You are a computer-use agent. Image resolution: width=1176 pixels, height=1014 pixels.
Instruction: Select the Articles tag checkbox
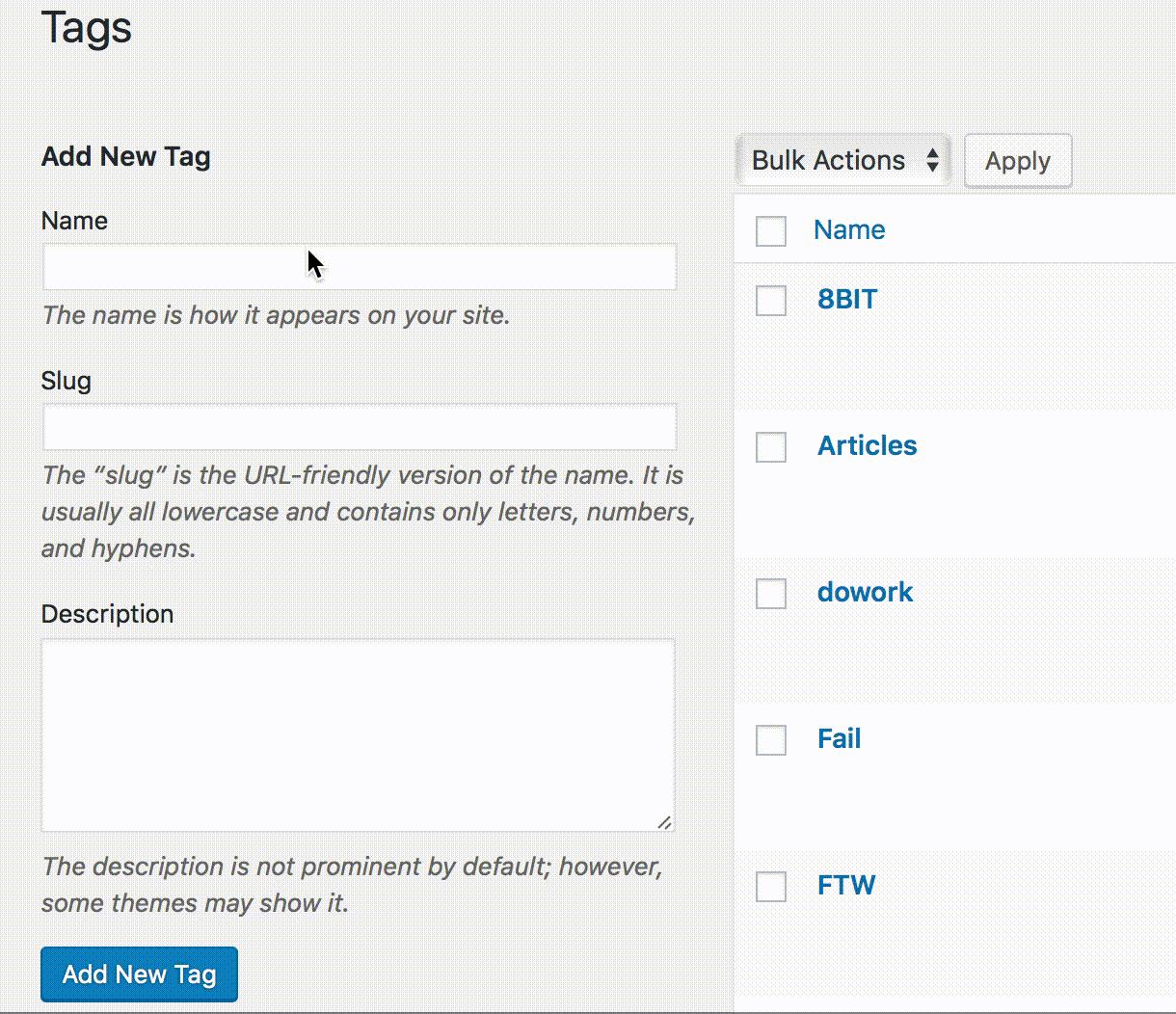771,447
